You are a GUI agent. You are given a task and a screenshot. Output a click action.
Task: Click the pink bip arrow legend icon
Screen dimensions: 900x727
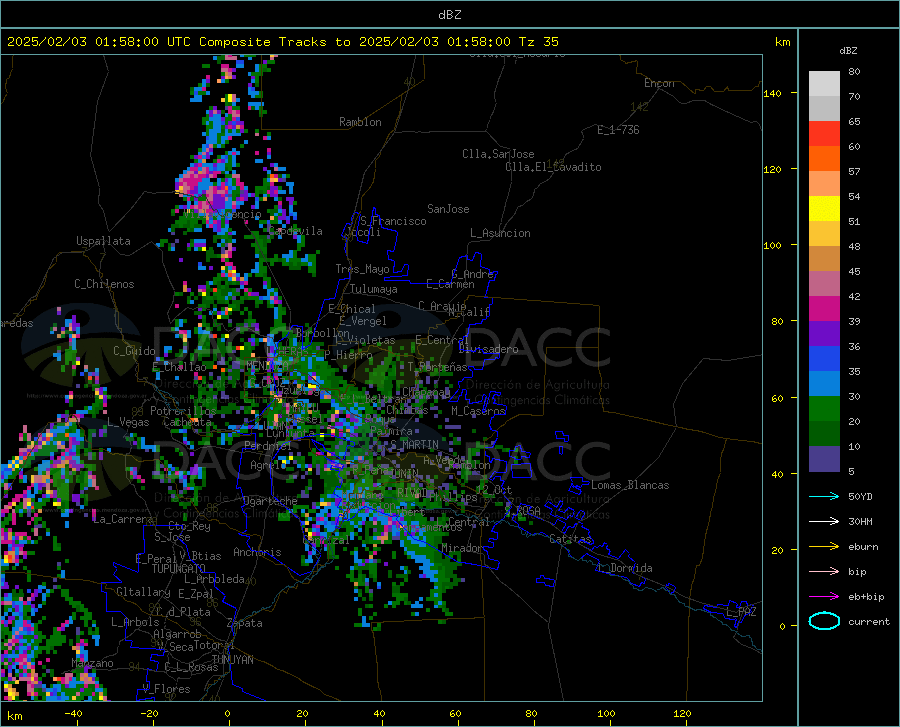coord(824,572)
